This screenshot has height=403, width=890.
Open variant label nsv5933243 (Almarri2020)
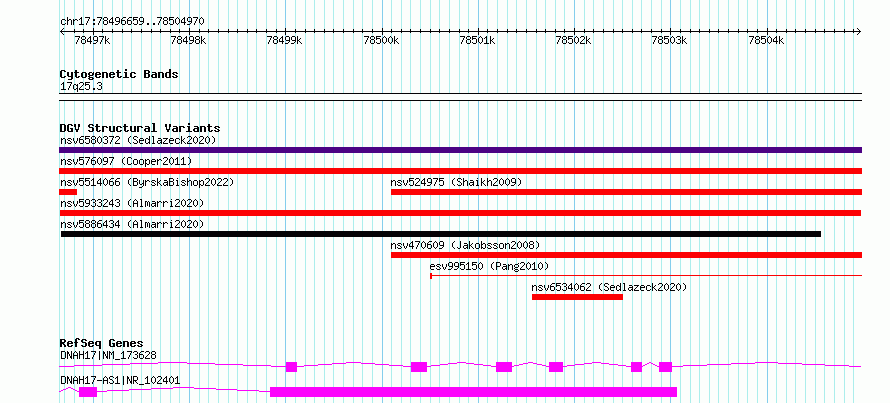[132, 203]
